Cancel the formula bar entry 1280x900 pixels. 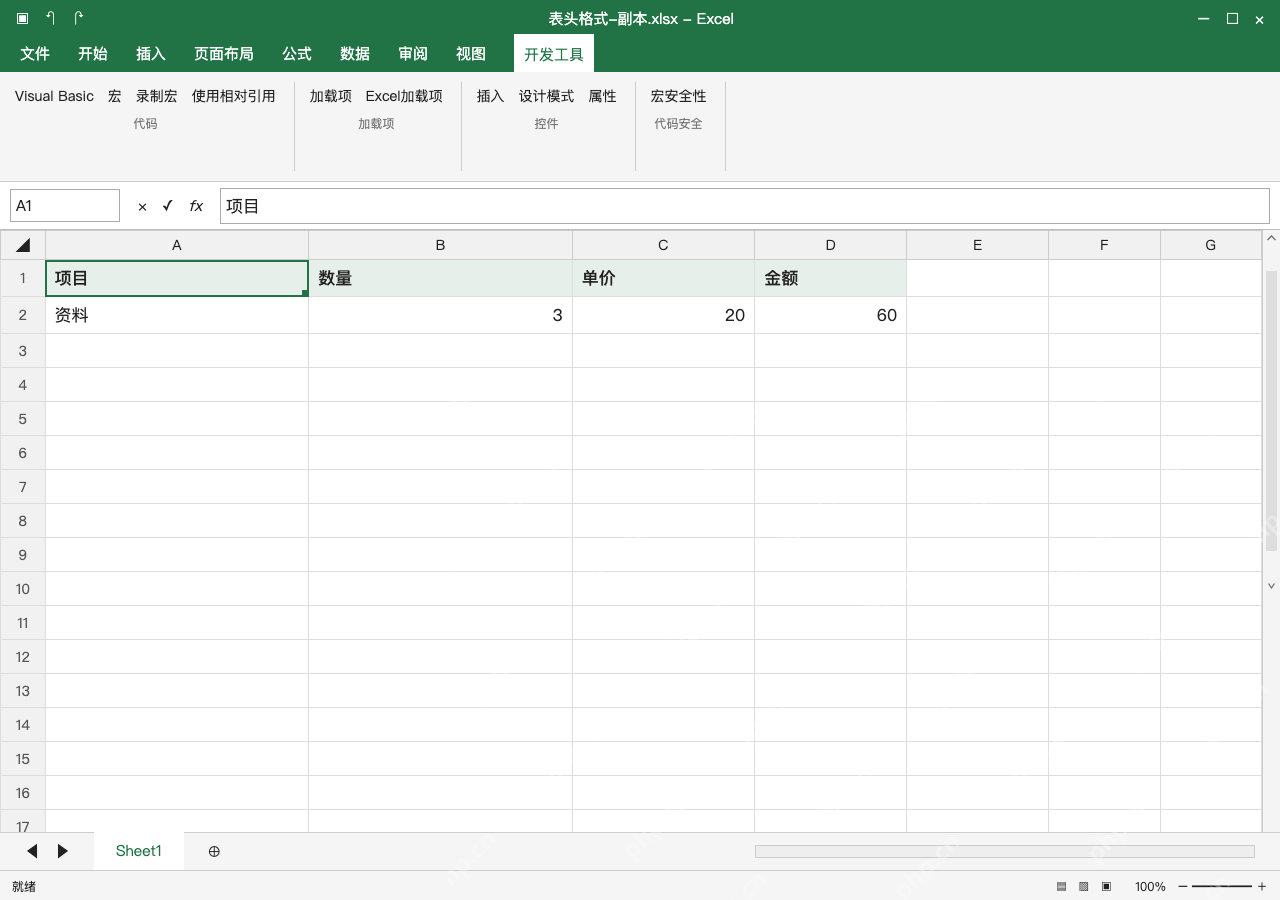tap(142, 207)
